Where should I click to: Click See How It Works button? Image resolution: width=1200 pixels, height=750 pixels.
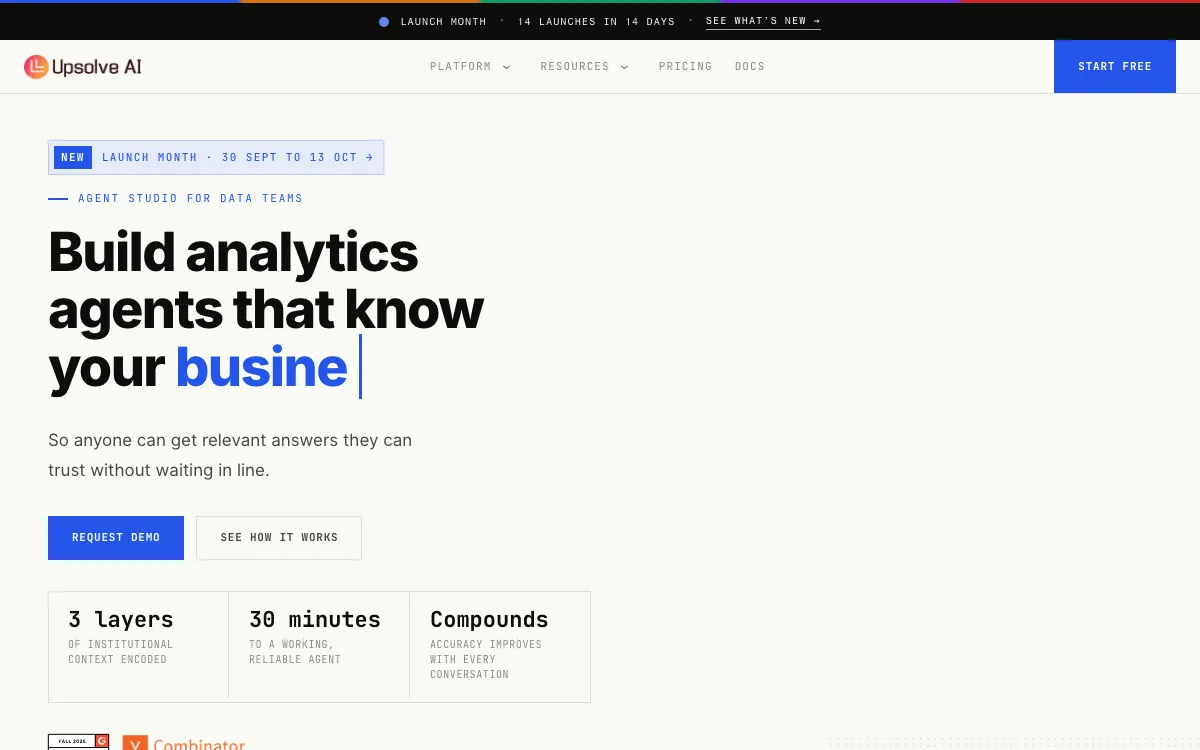point(279,538)
